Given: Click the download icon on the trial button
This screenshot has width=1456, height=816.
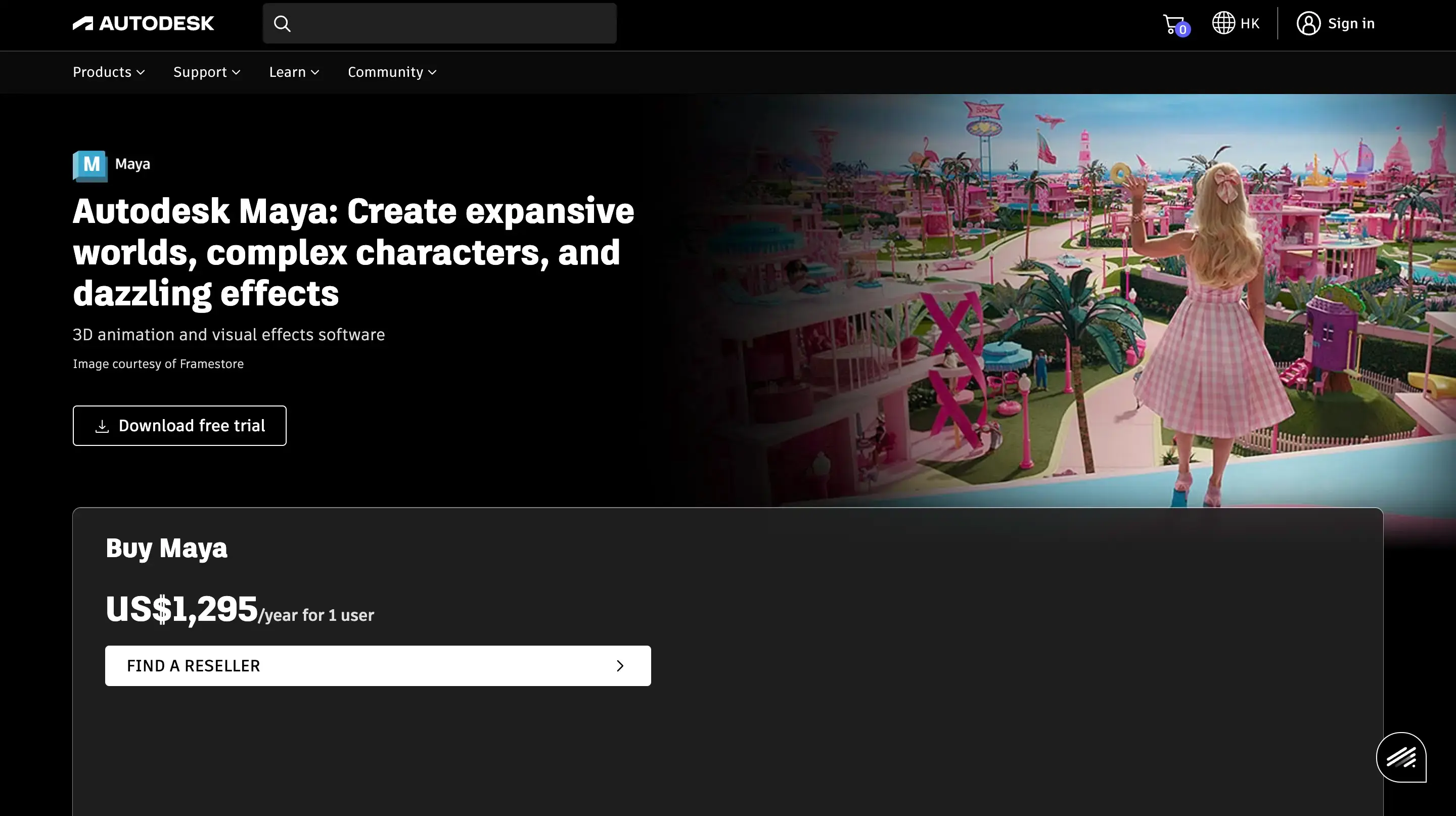Looking at the screenshot, I should click(103, 426).
